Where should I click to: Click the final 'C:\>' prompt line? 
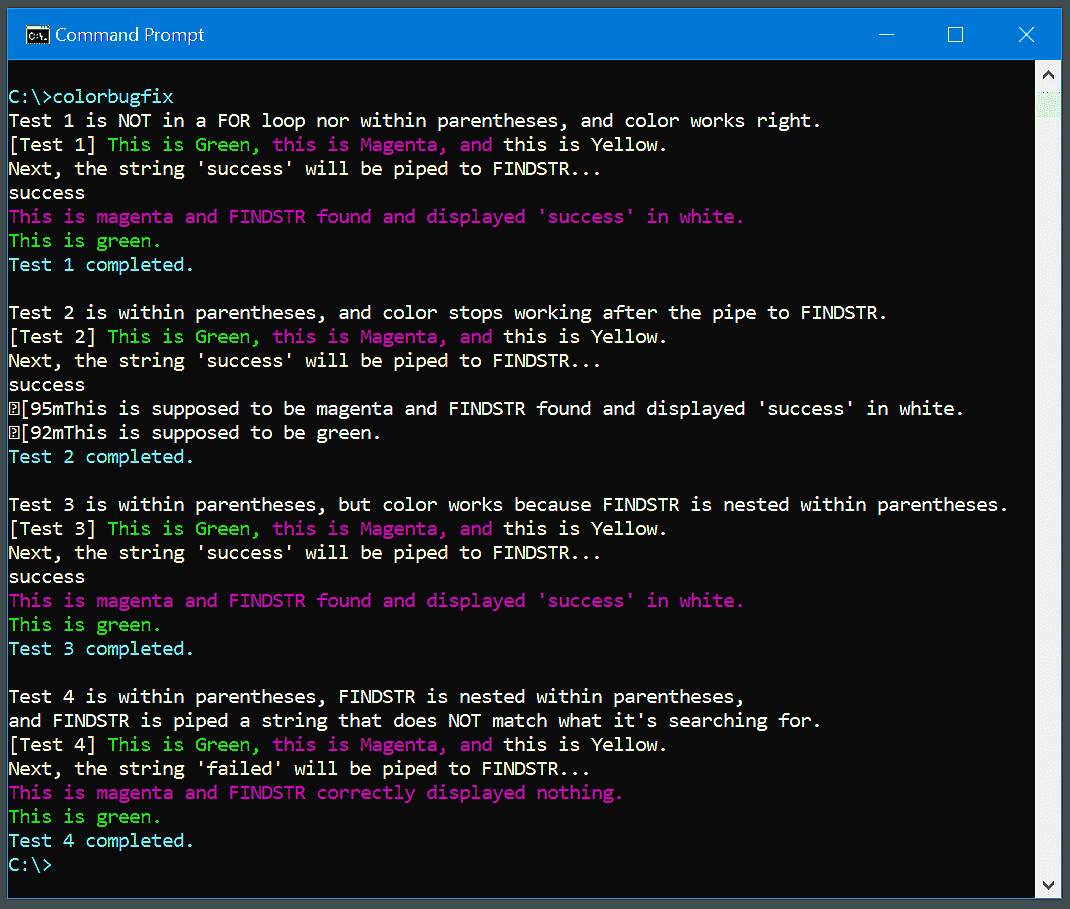coord(29,864)
